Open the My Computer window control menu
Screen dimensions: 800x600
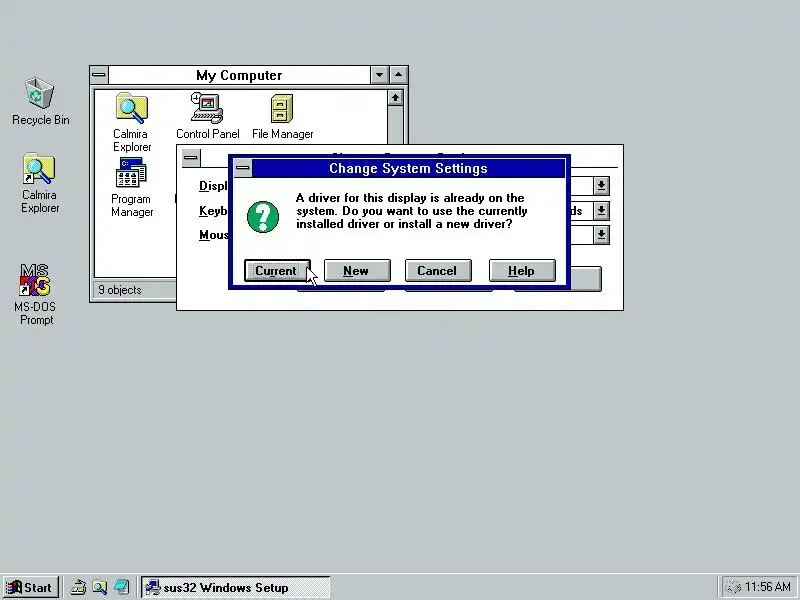tap(99, 75)
